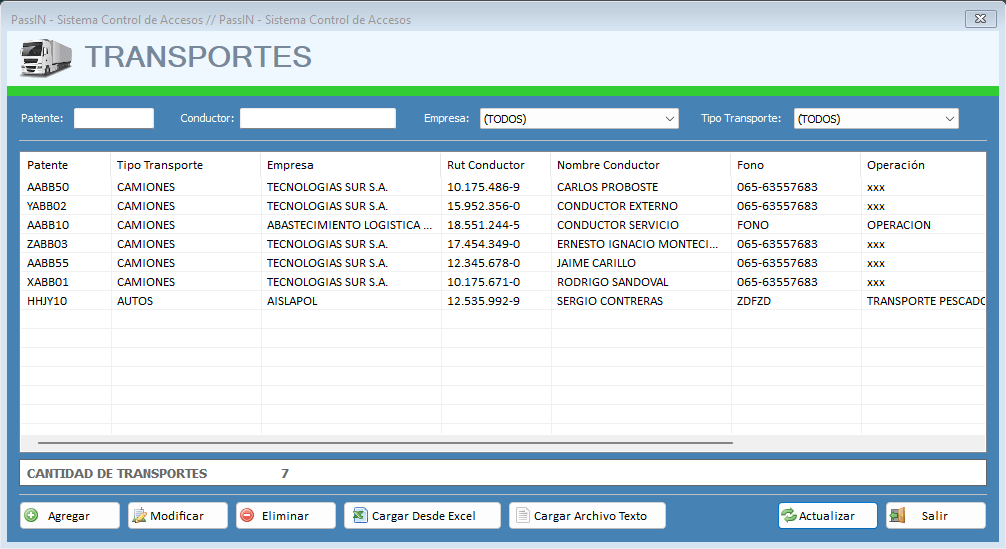Expand the Tipo Transporte combo box
This screenshot has width=1006, height=549.
coord(949,119)
